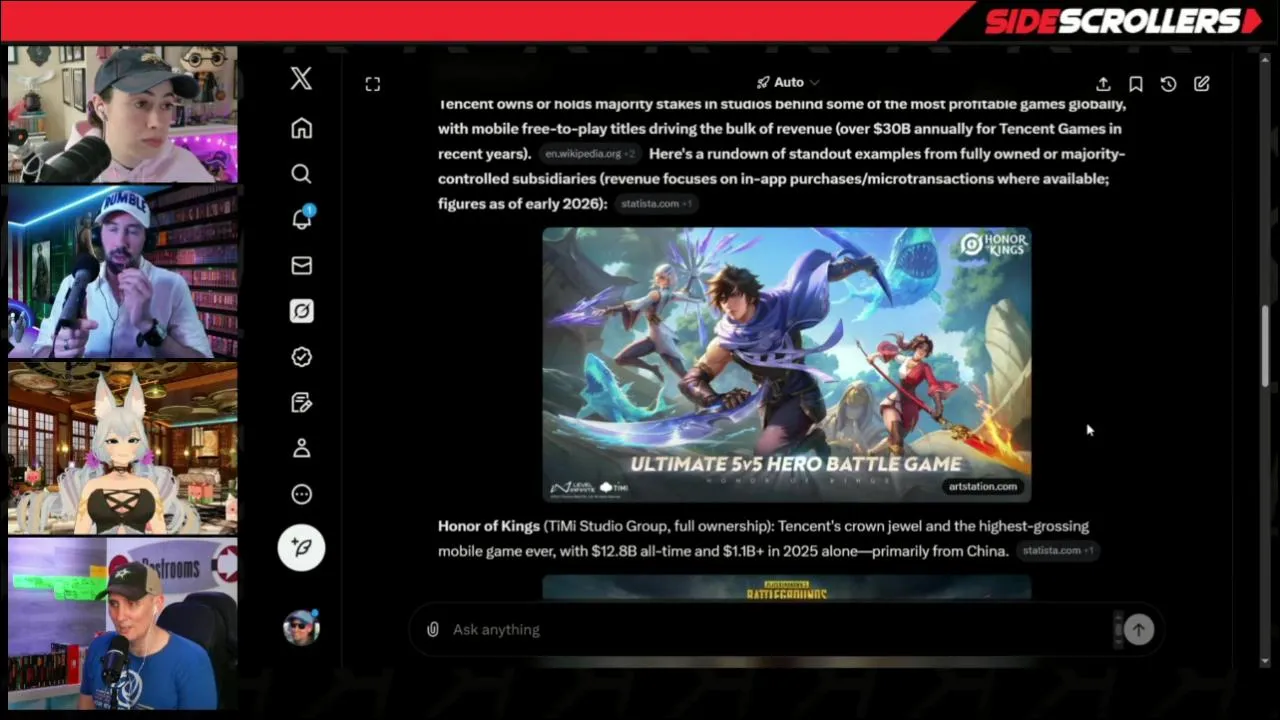Open account avatar in sidebar
Image resolution: width=1280 pixels, height=720 pixels.
pos(301,627)
